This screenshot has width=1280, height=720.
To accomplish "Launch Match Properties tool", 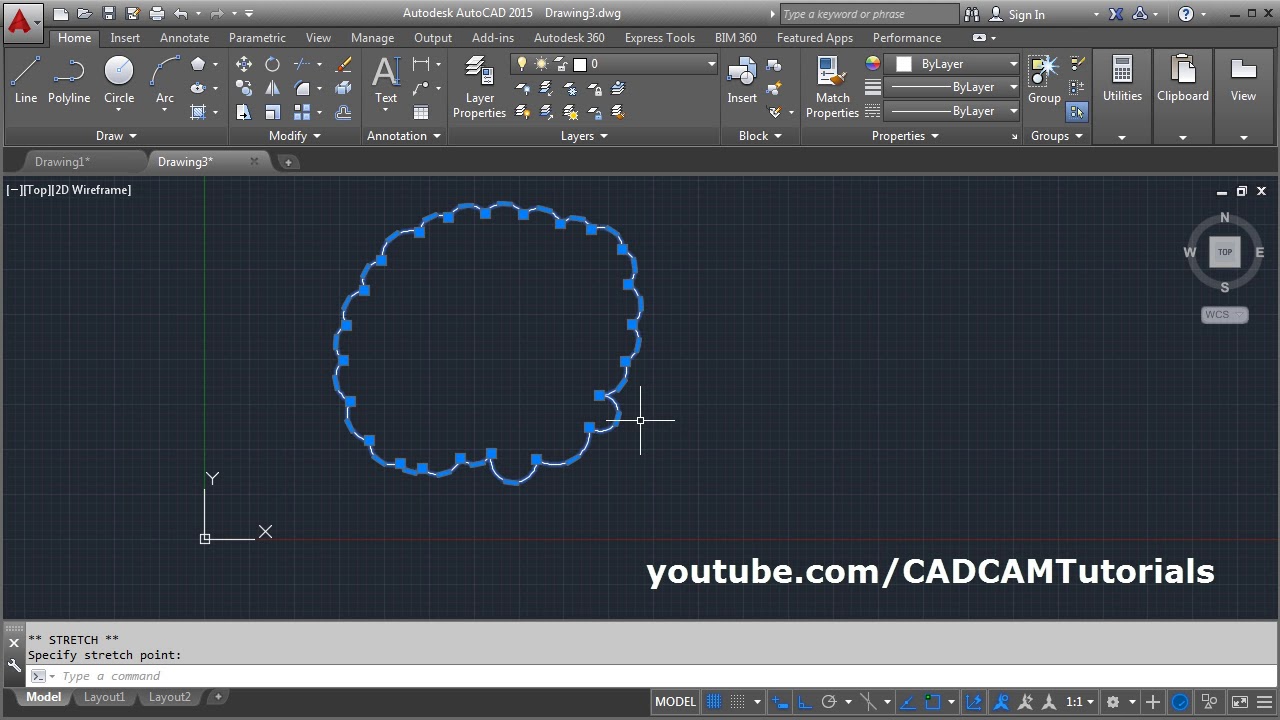I will pos(832,87).
